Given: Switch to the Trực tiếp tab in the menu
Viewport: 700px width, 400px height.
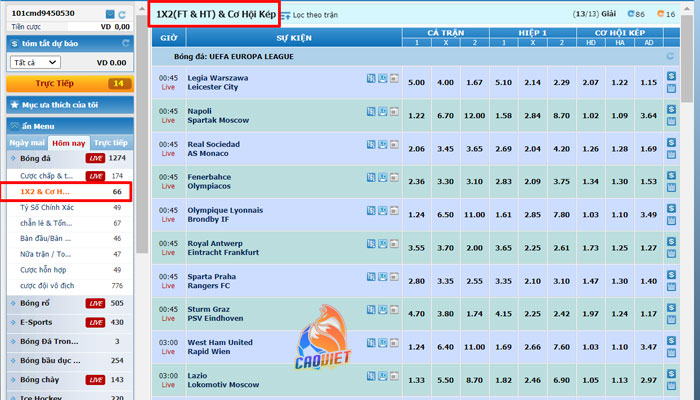Looking at the screenshot, I should point(111,143).
